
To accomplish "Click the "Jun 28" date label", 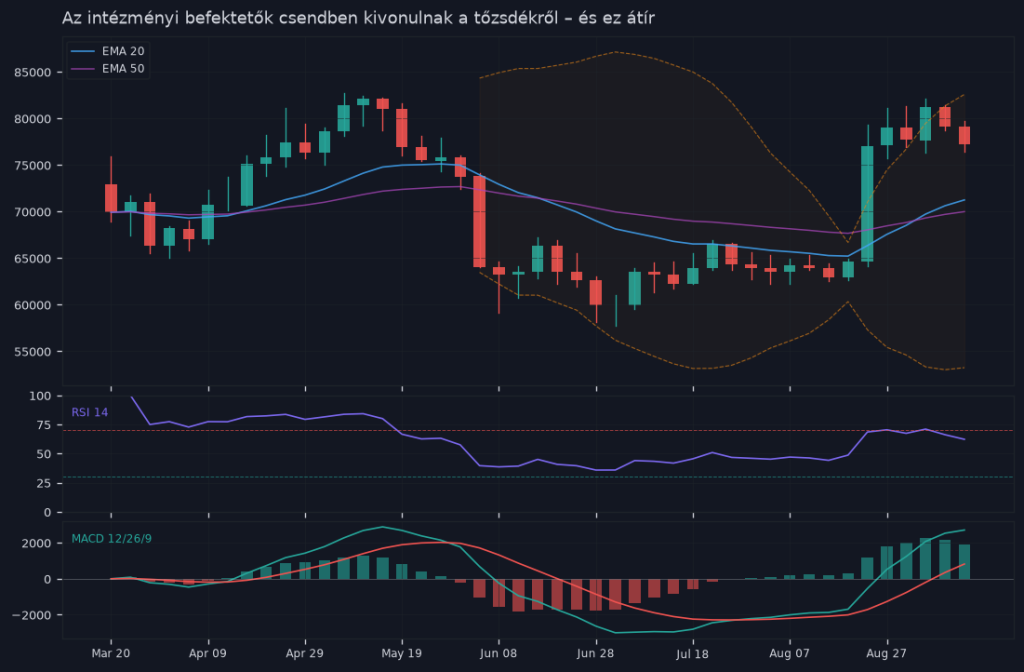I will (x=596, y=653).
